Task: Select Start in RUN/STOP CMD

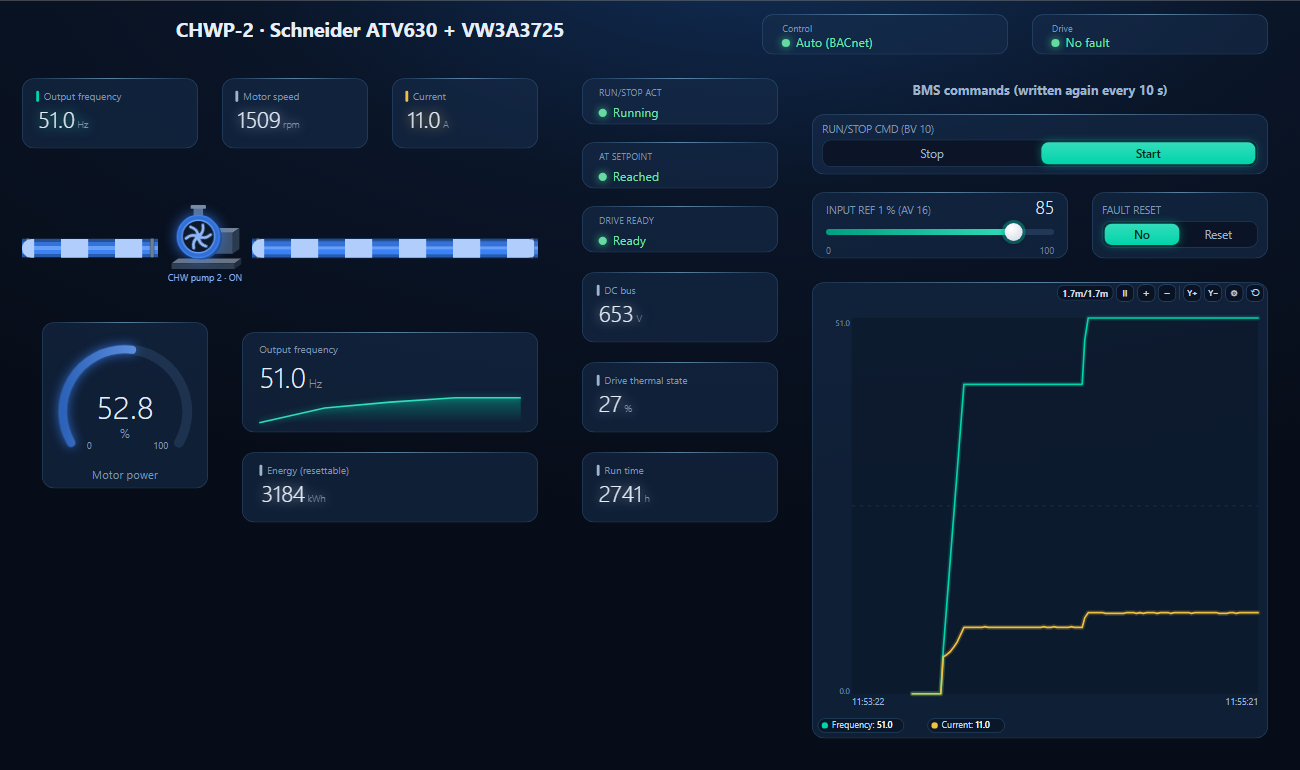Action: pos(1148,153)
